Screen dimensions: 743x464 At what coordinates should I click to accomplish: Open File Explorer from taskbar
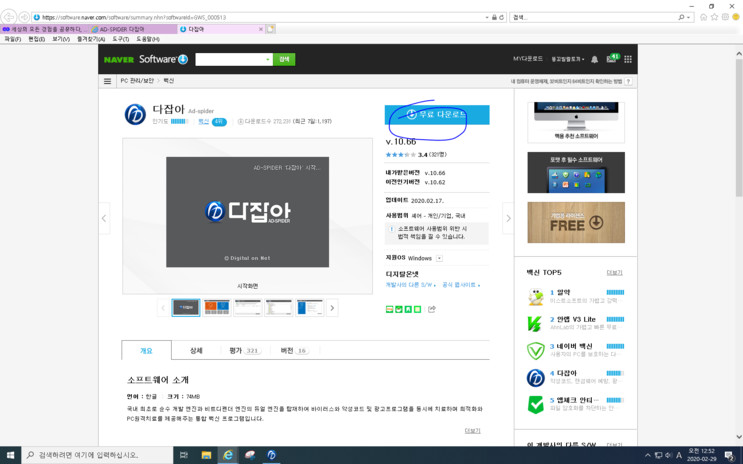(x=206, y=455)
